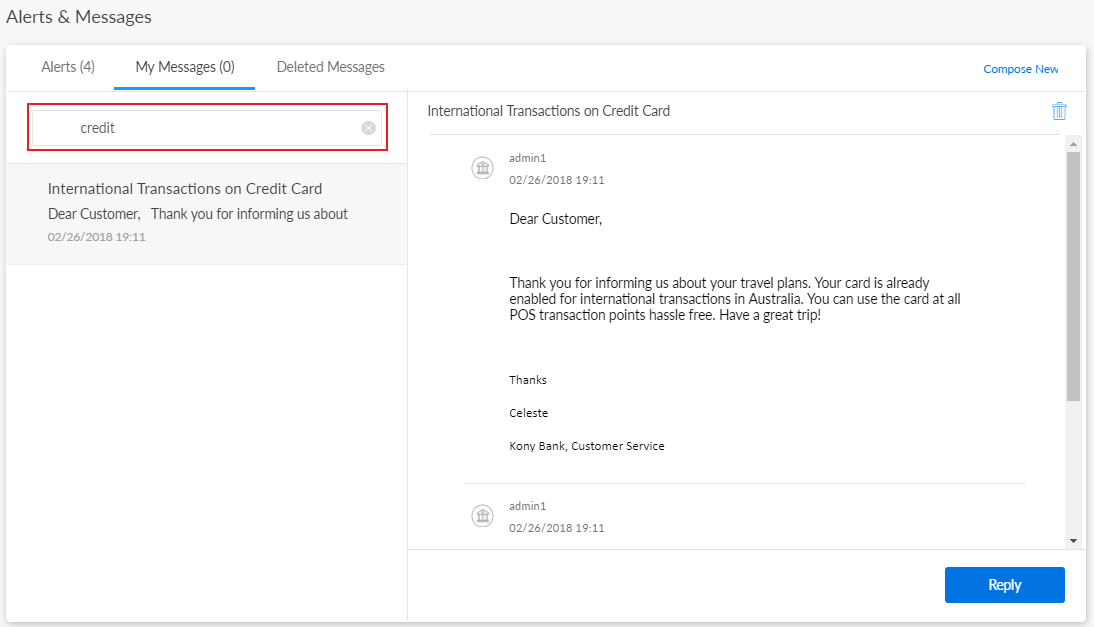Screen dimensions: 1094x627
Task: Click the Alerts & Messages page heading
Action: tap(79, 17)
